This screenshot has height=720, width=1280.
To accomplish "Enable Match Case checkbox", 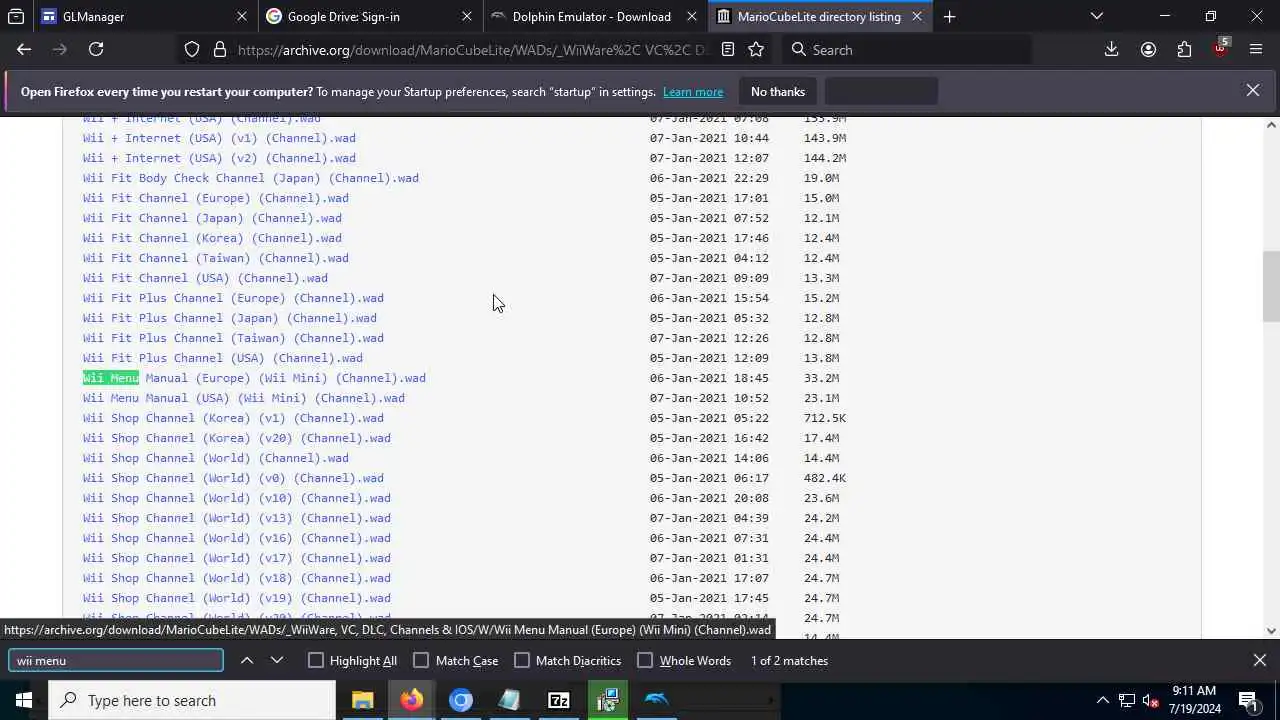I will tap(421, 660).
